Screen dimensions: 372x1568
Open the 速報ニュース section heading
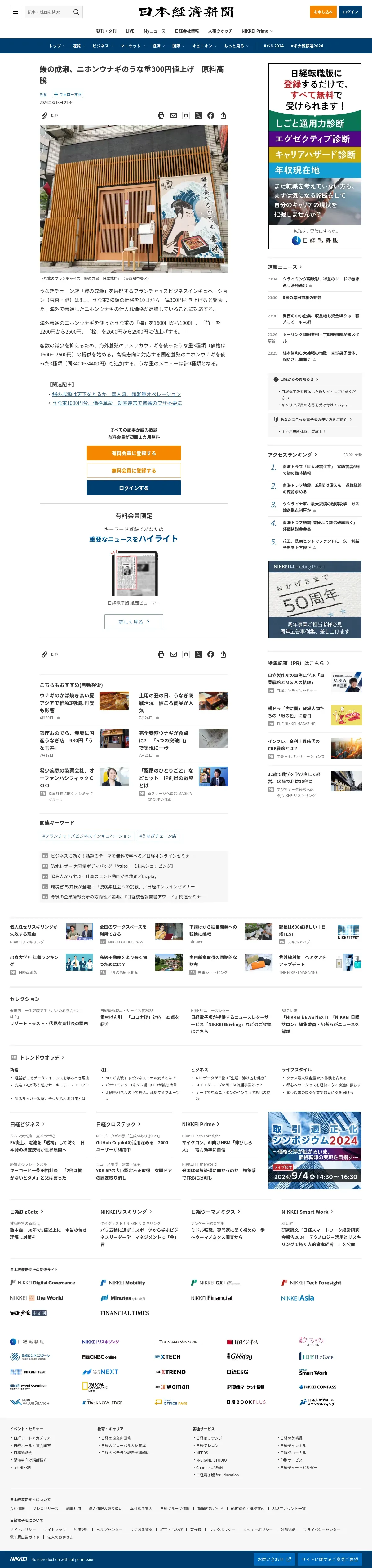[285, 267]
